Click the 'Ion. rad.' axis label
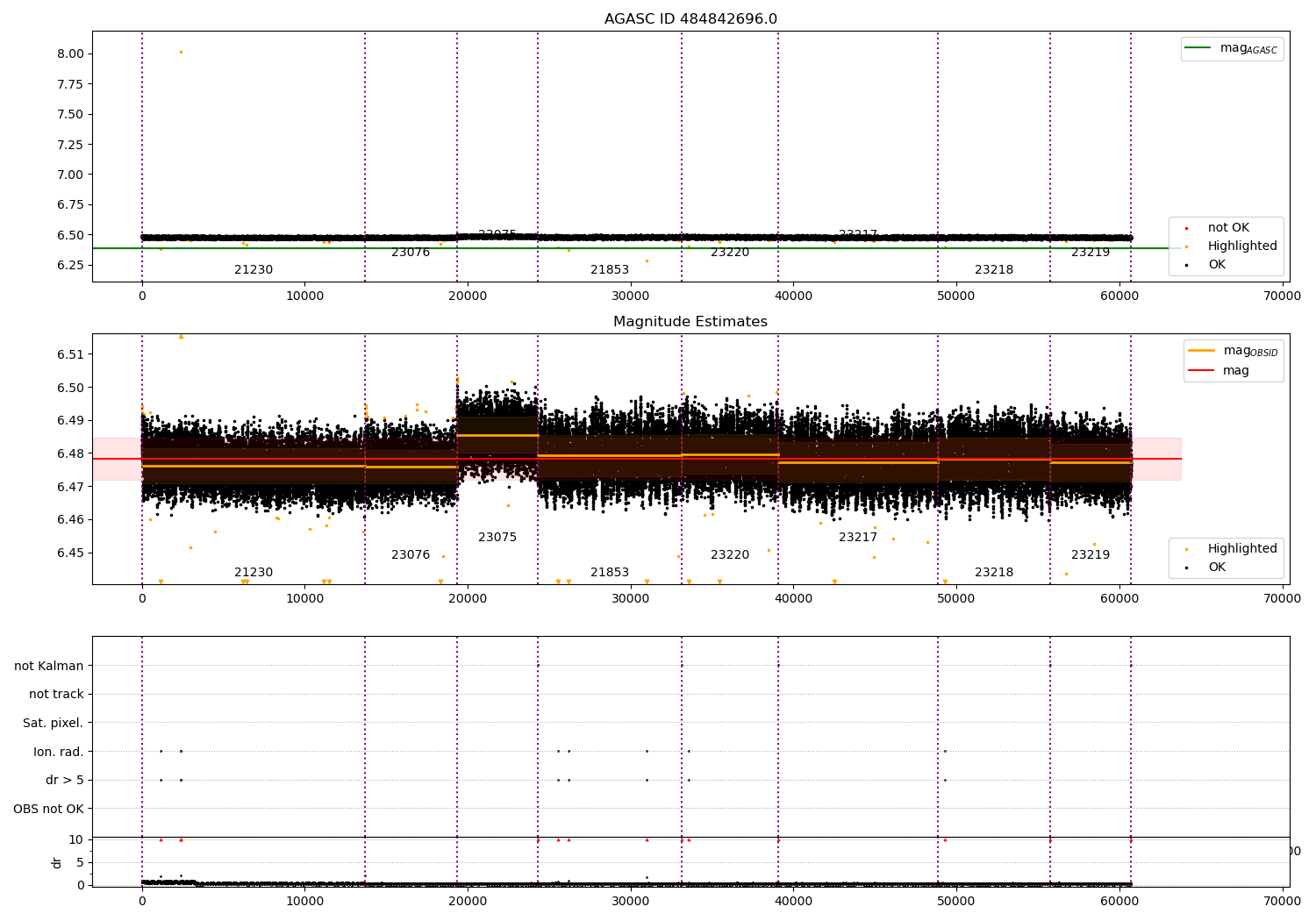This screenshot has width=1316, height=921. 59,753
